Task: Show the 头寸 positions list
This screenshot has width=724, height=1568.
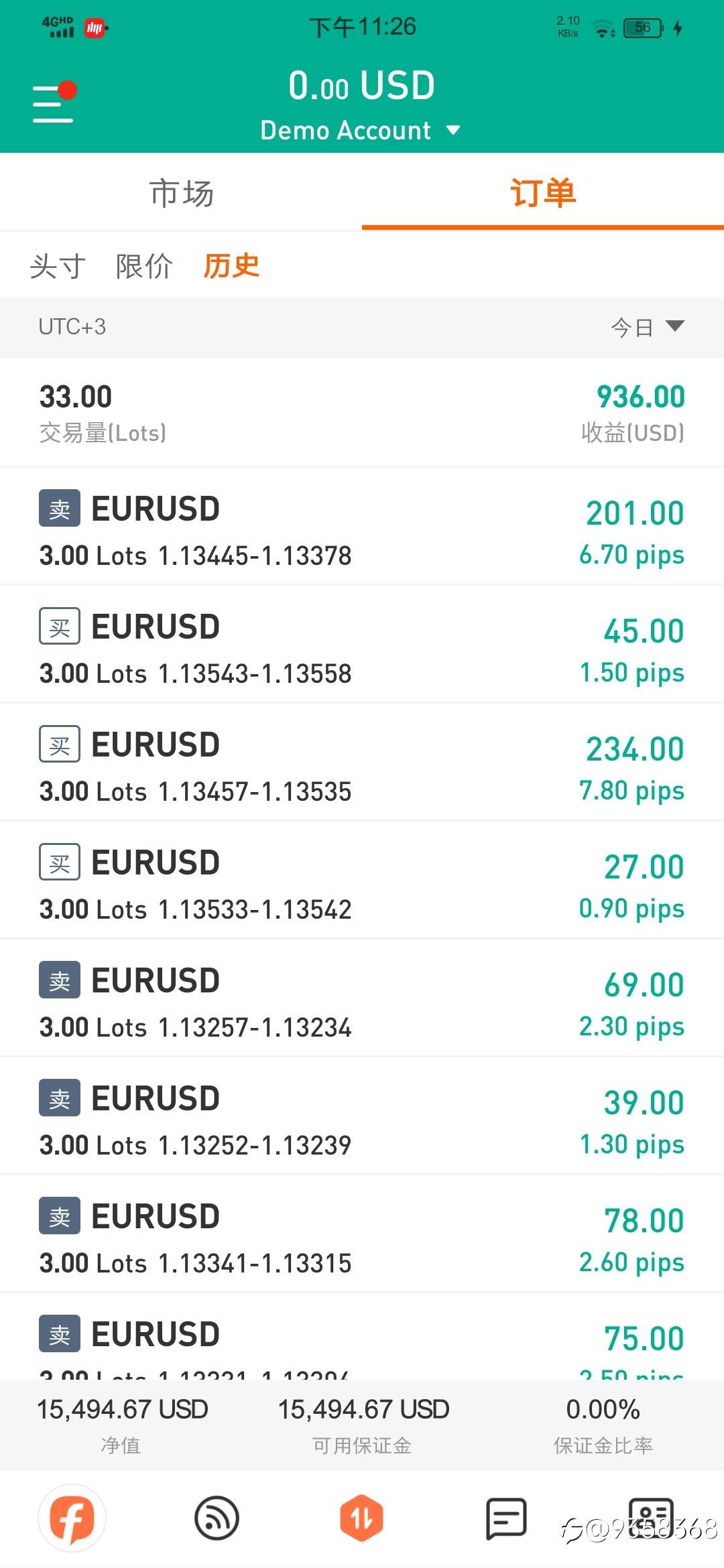Action: 58,266
